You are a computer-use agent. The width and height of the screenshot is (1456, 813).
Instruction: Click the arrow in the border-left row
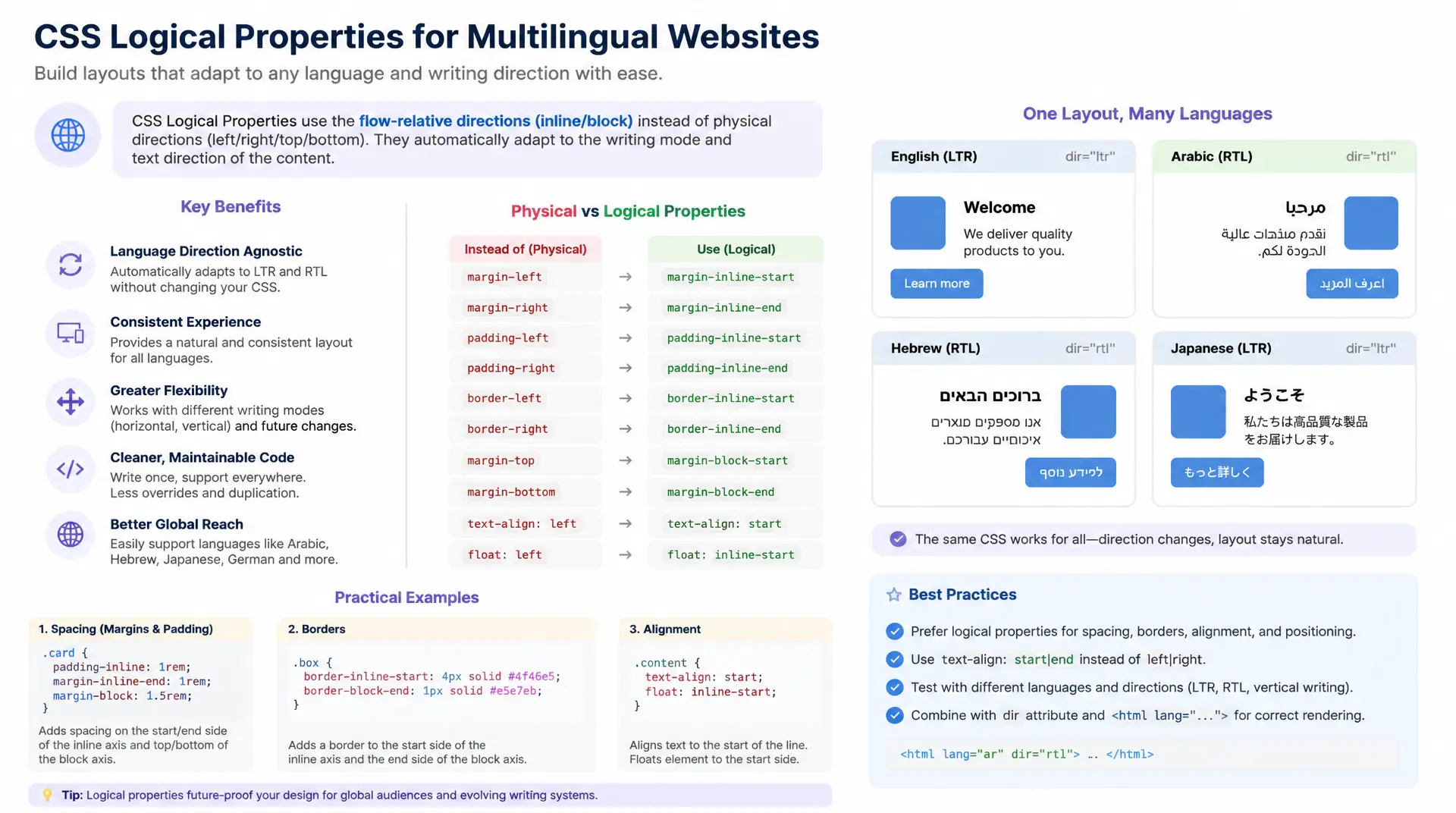coord(626,399)
